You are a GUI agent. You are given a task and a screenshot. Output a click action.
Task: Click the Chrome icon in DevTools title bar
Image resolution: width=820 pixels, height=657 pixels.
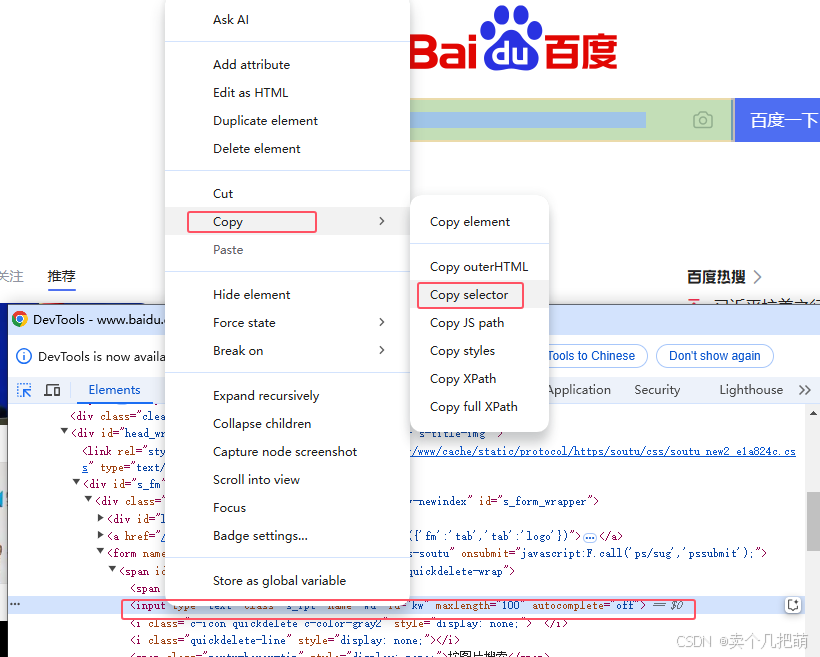point(20,319)
